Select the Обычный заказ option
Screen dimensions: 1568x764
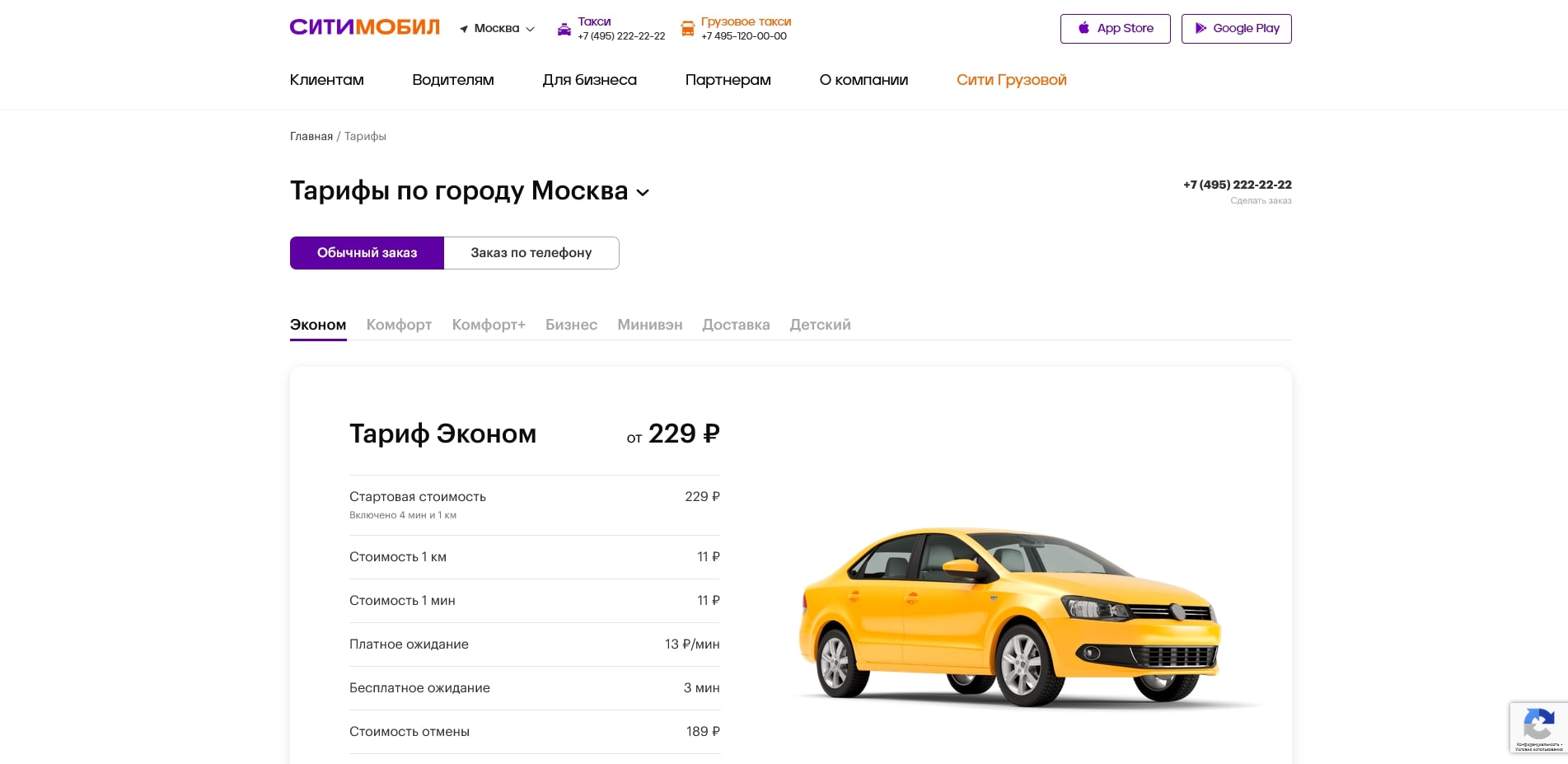pyautogui.click(x=367, y=252)
